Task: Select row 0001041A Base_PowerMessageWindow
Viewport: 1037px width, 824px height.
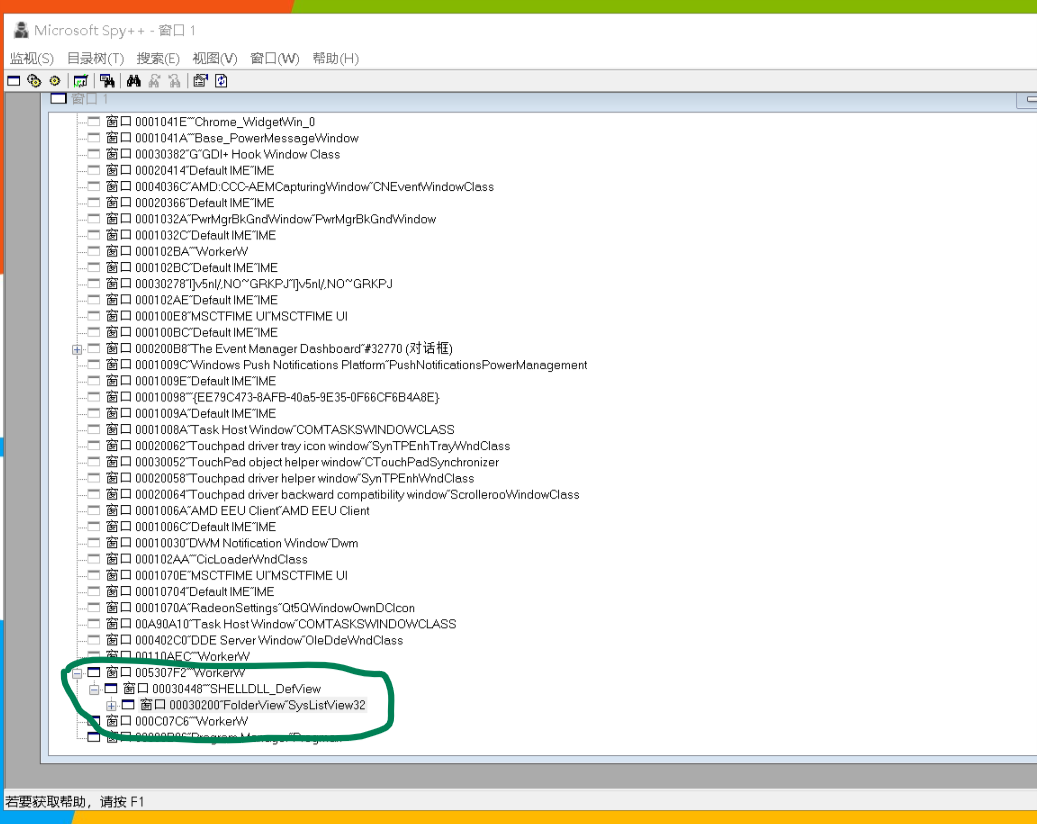Action: [232, 138]
